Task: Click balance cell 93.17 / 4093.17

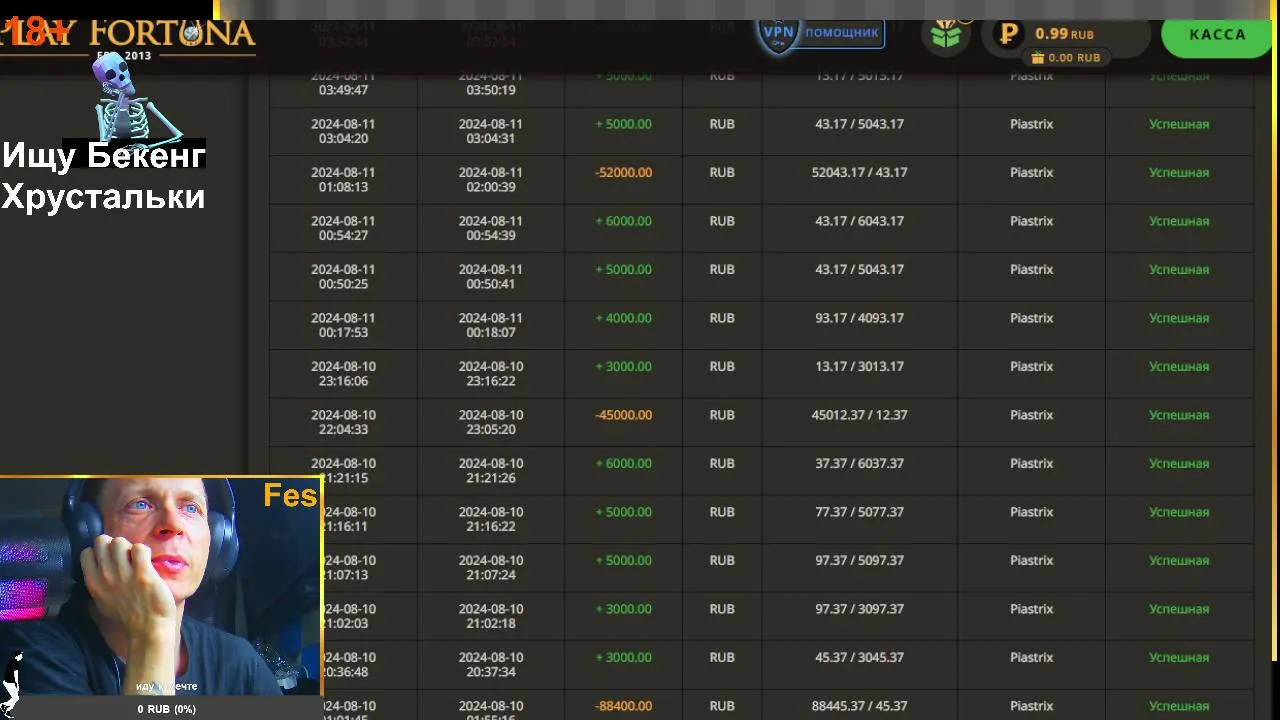Action: pos(859,318)
